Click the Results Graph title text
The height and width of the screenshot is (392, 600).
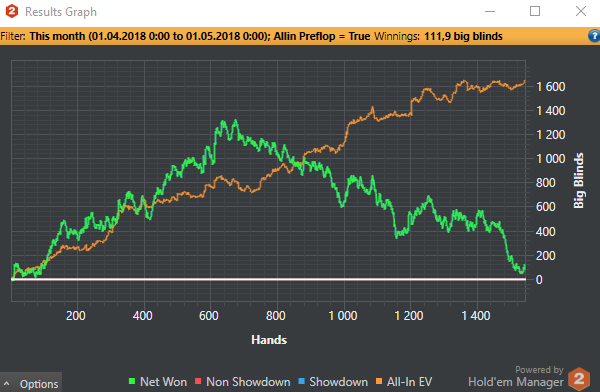[x=61, y=12]
